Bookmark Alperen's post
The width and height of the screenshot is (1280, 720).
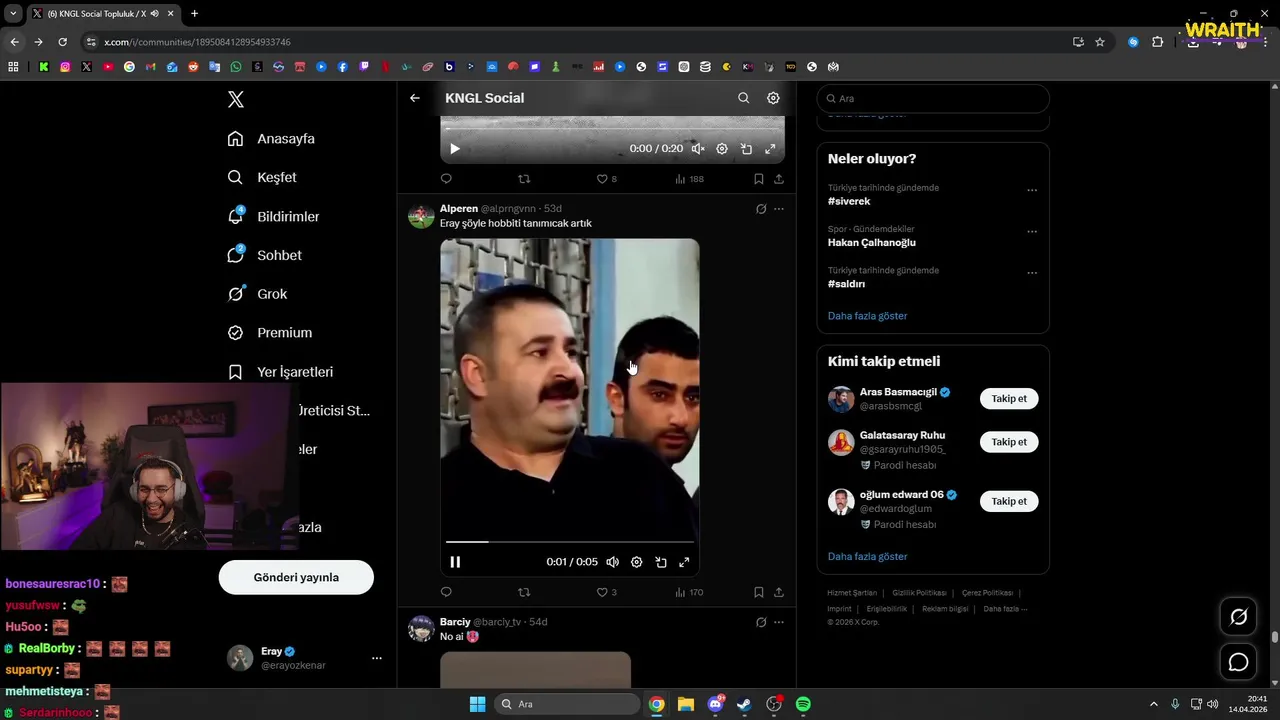[x=759, y=592]
